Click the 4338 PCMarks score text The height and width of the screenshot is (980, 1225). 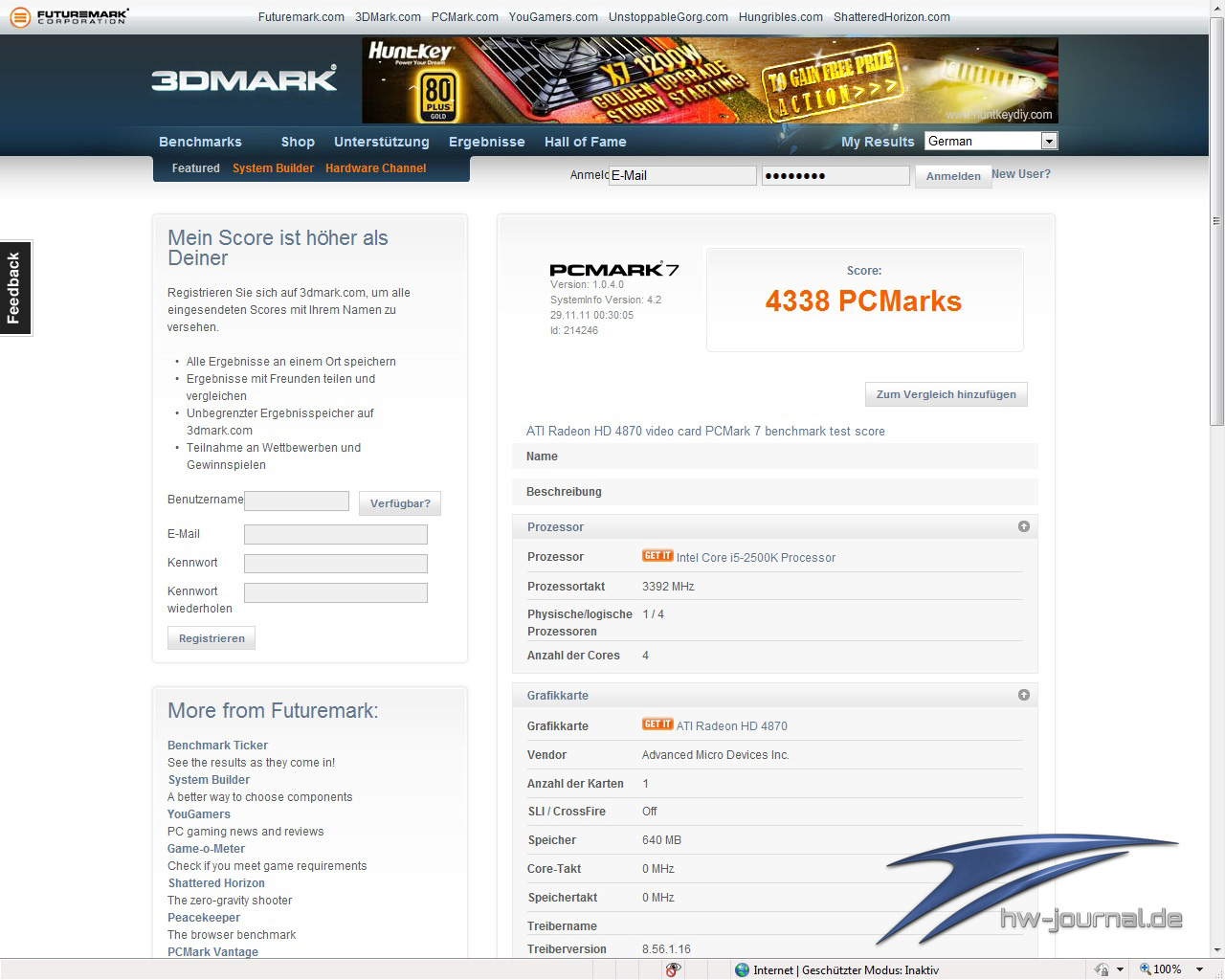863,301
